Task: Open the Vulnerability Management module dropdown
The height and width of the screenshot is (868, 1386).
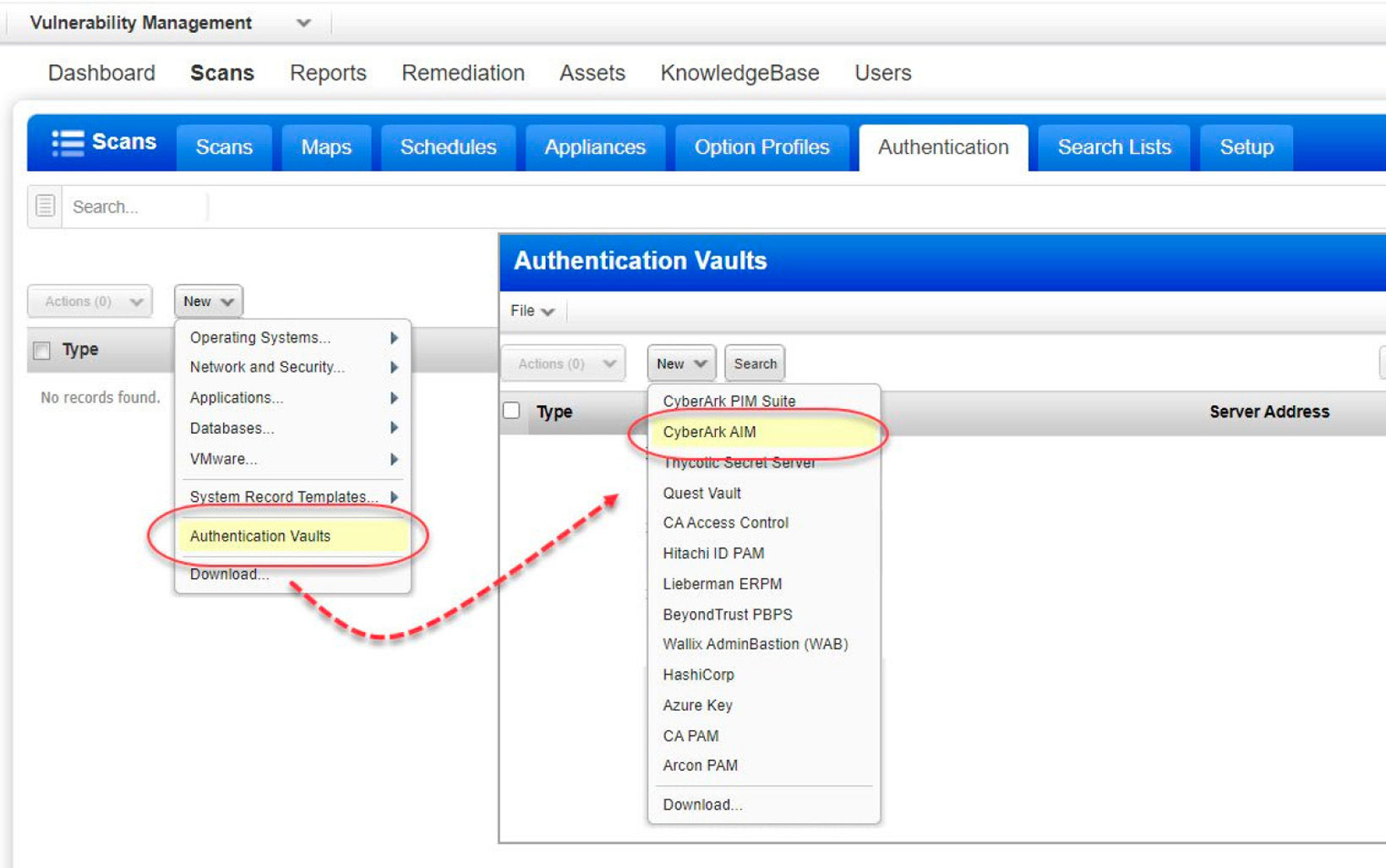Action: [303, 23]
